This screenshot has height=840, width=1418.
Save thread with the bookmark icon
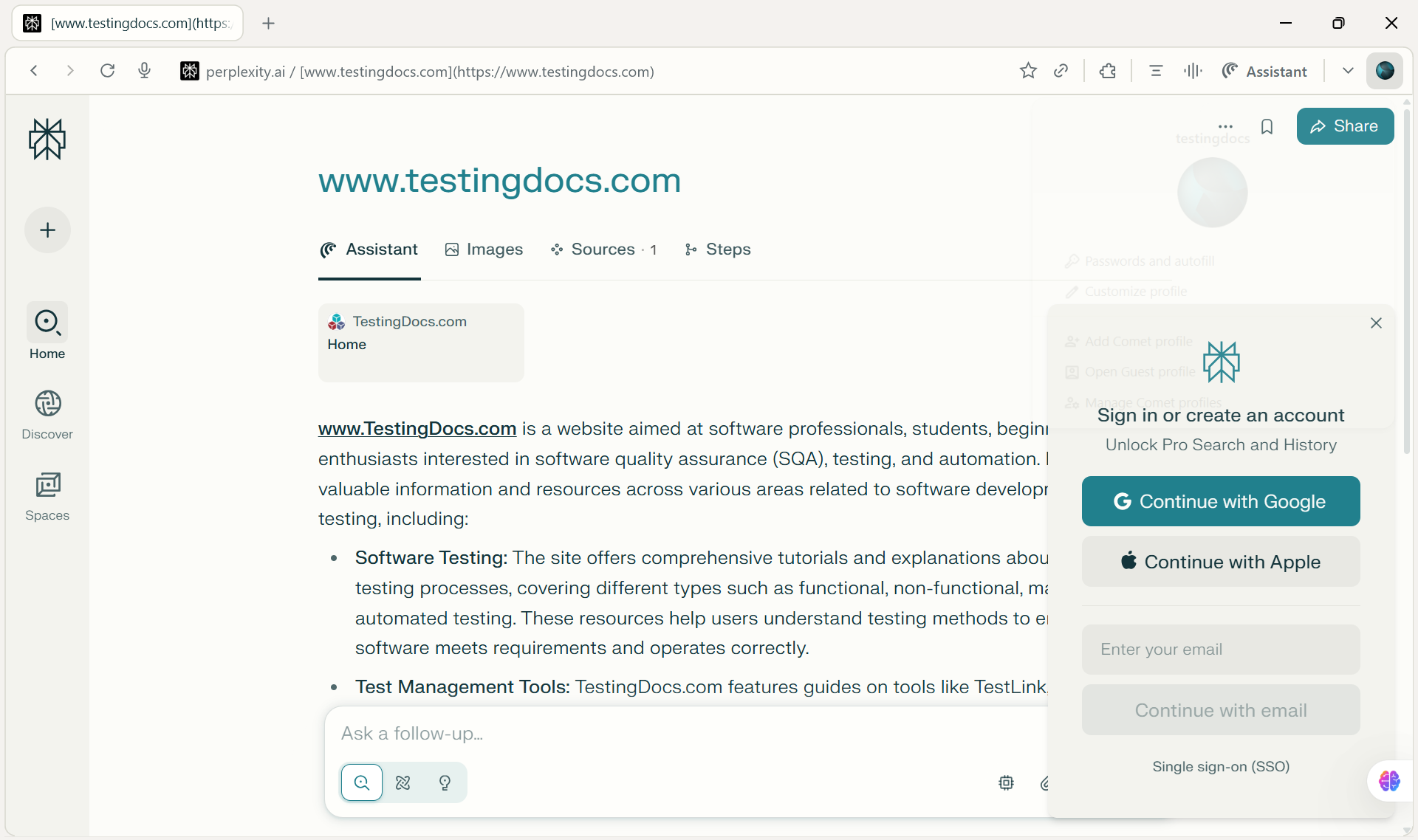coord(1267,127)
